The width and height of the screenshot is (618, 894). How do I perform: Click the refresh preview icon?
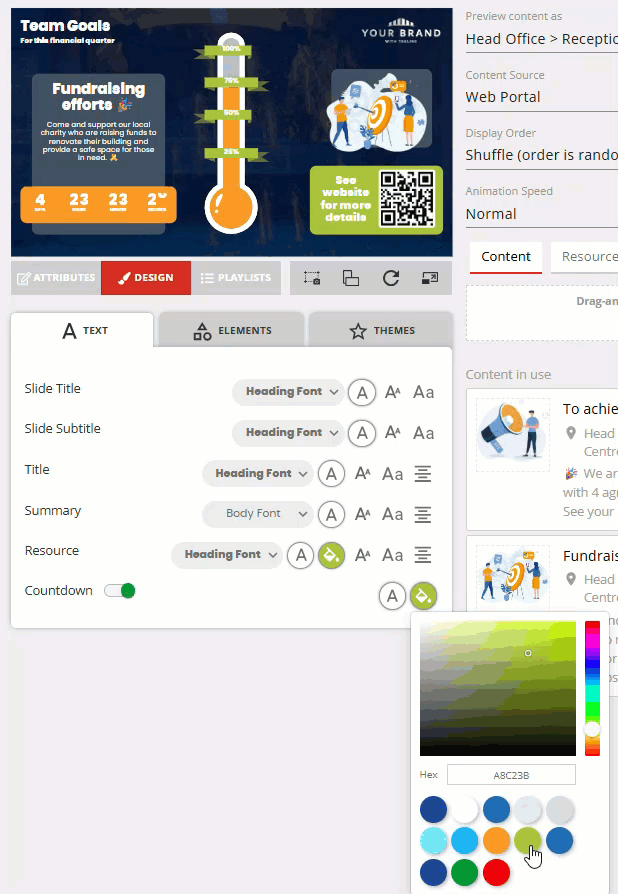391,278
